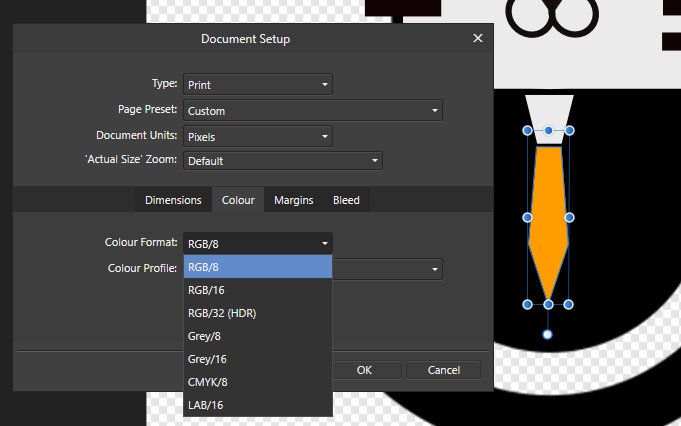Select RGB/16 colour format
The width and height of the screenshot is (681, 426).
[258, 290]
